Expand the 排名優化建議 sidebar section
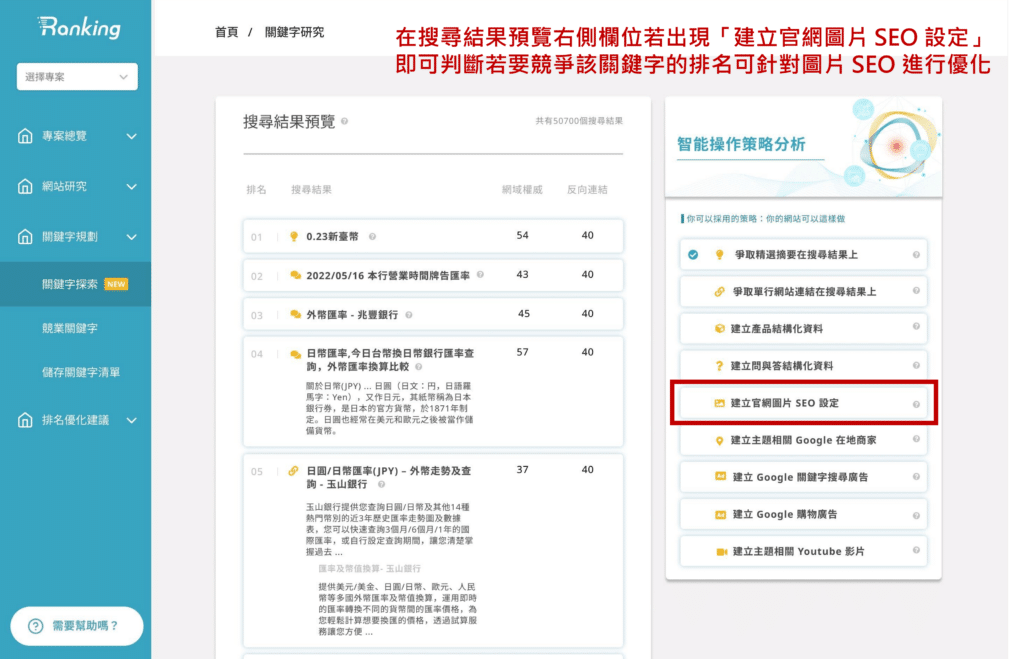The image size is (1024, 659). 77,420
